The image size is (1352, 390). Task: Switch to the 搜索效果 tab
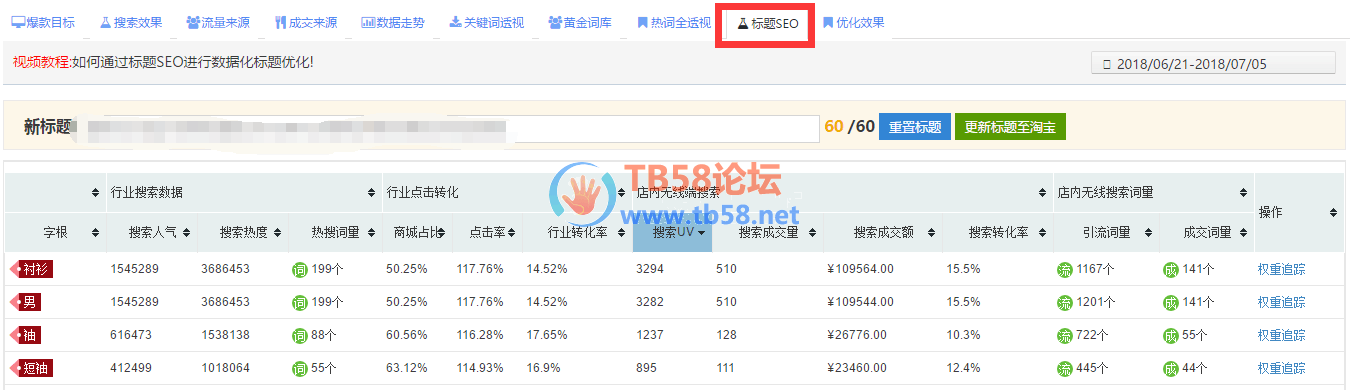(x=130, y=22)
